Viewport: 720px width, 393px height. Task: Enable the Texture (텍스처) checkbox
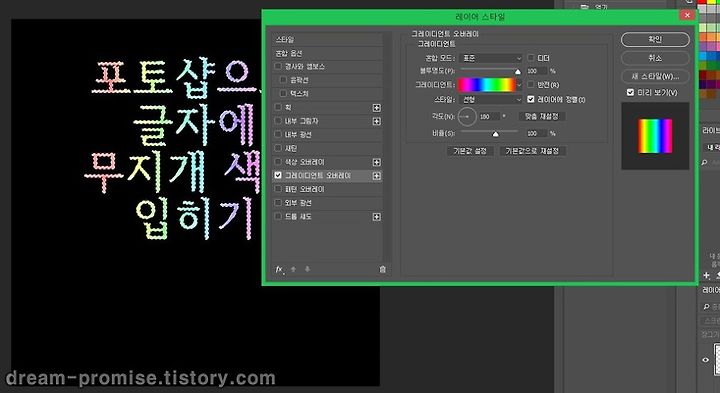pyautogui.click(x=283, y=94)
